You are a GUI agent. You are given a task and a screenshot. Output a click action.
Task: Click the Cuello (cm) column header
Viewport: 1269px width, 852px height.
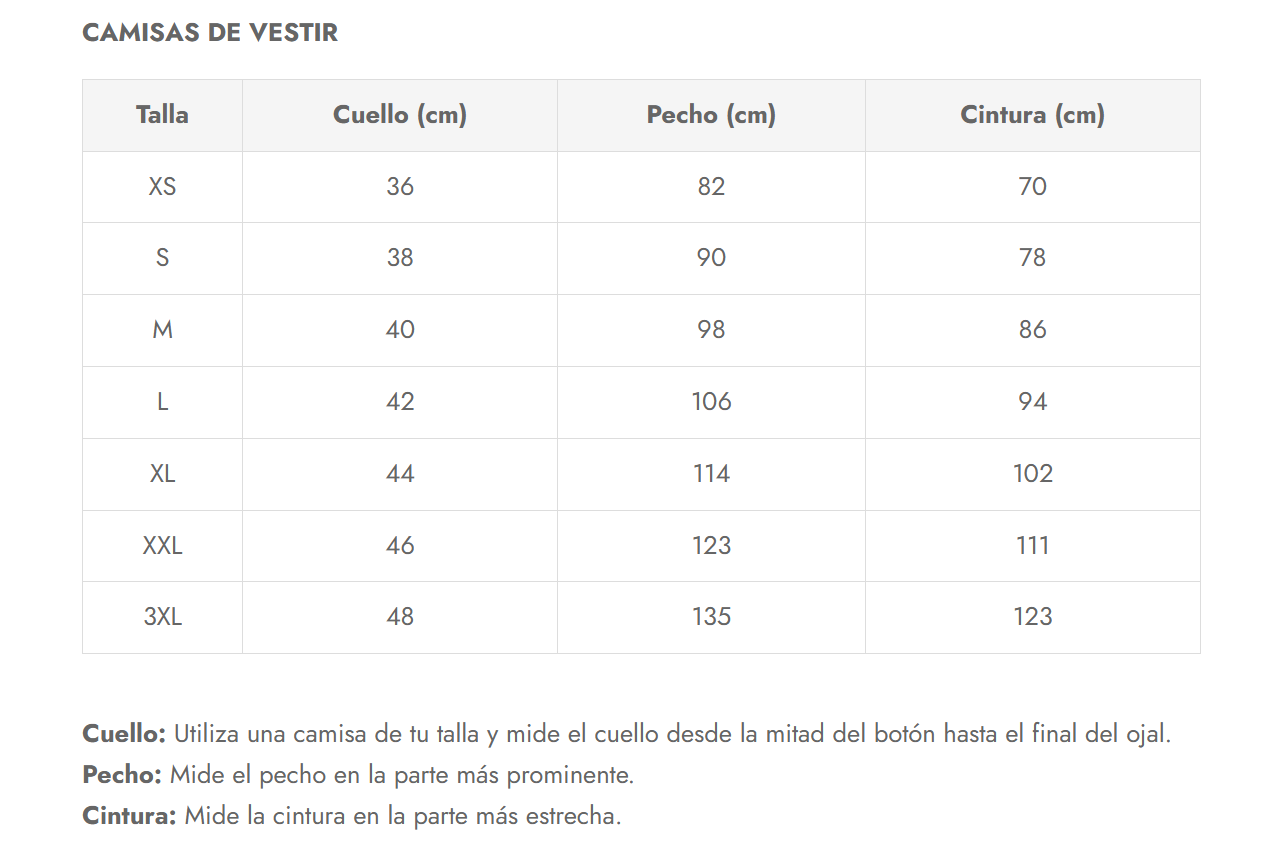[x=400, y=115]
